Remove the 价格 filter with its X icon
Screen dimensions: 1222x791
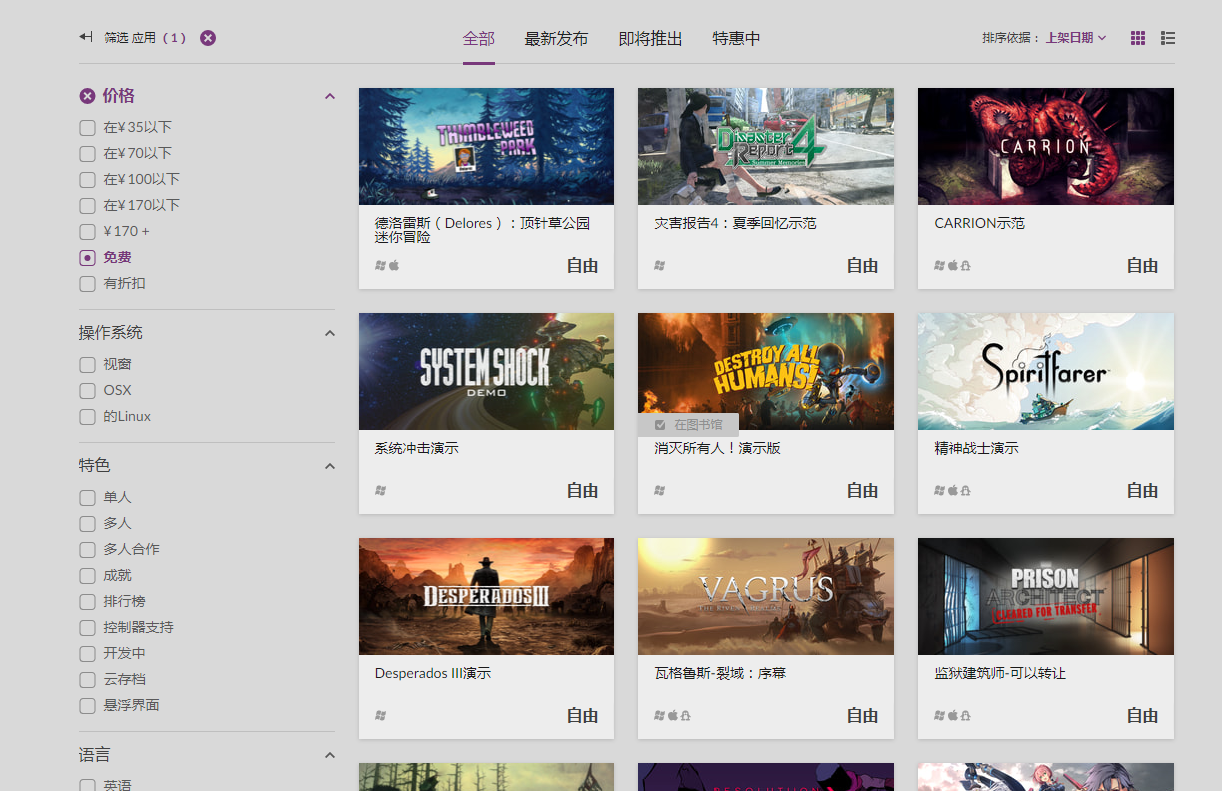coord(87,96)
